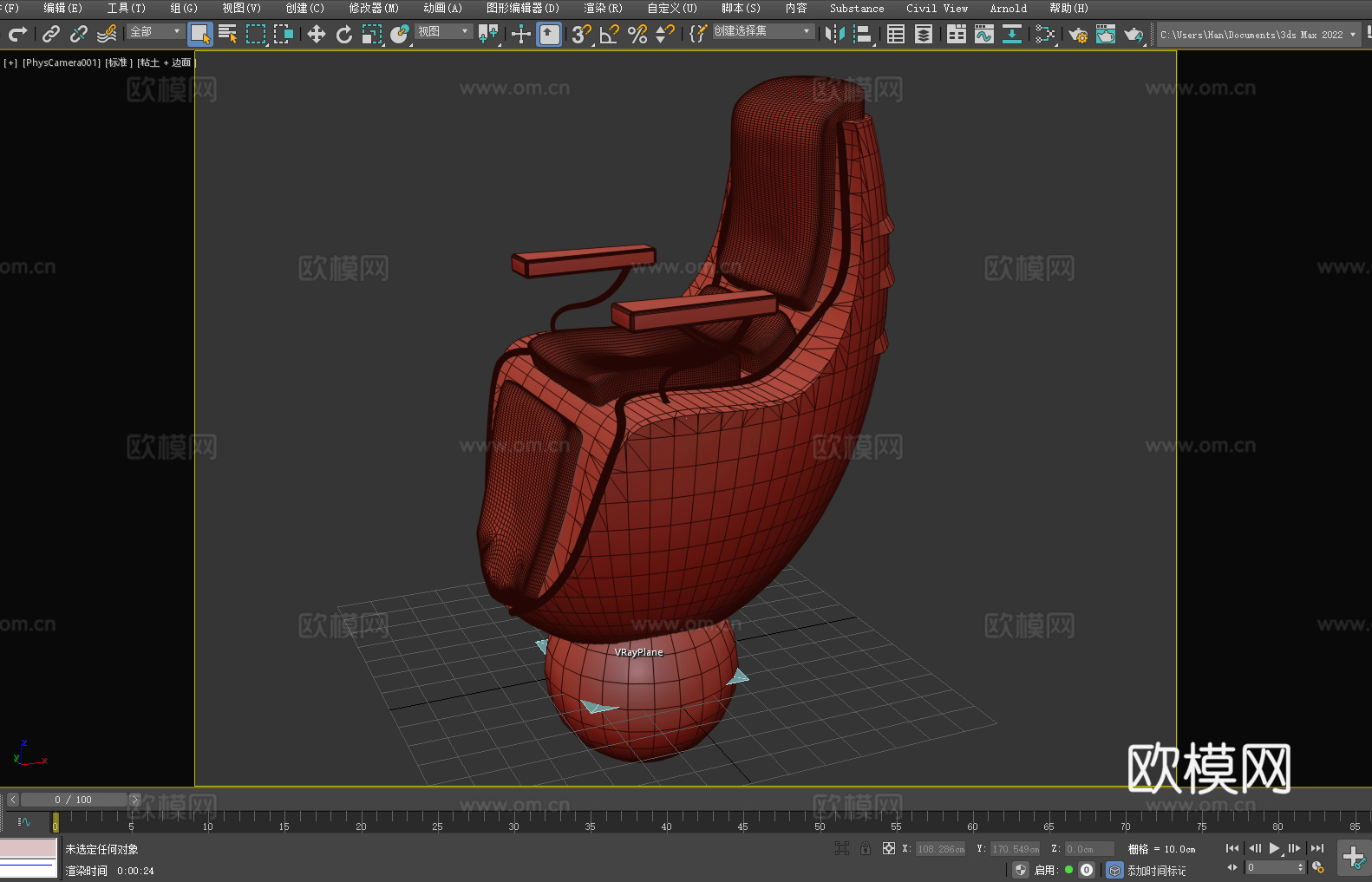Go to animation start
1372x882 pixels.
[1232, 848]
